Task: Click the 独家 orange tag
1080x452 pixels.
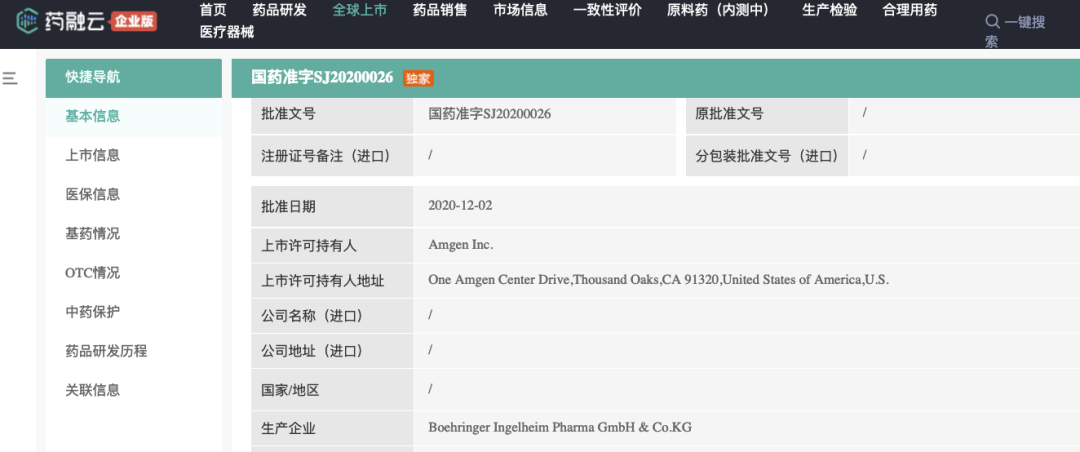Action: click(418, 79)
